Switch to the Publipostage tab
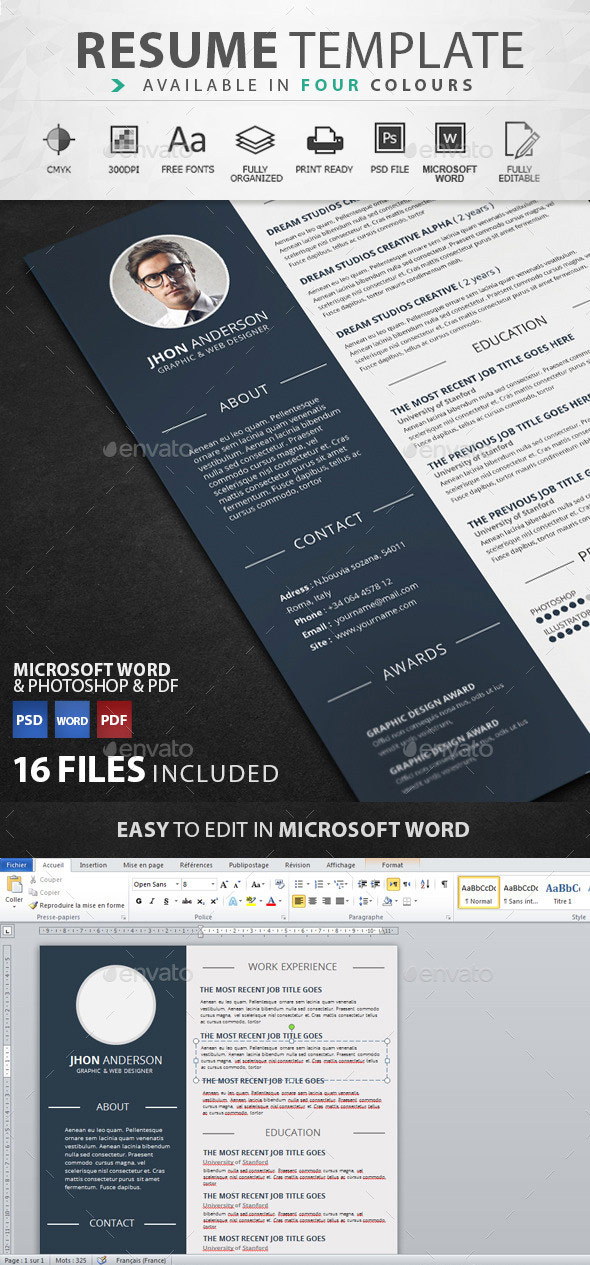The height and width of the screenshot is (1265, 590). click(x=249, y=865)
